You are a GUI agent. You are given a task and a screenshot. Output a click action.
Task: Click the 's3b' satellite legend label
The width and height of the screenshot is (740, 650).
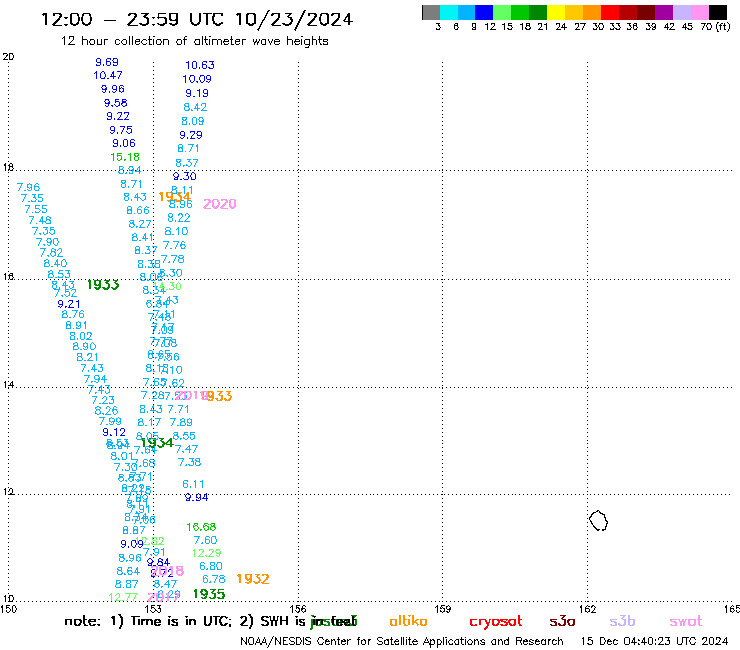pos(622,621)
